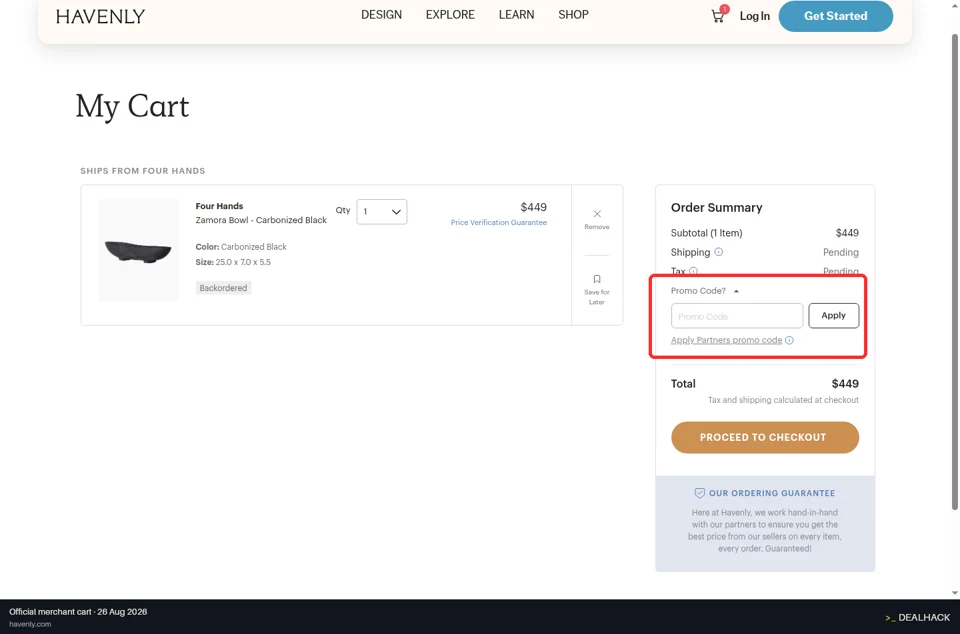
Task: Go to the HAVENLY home logo
Action: (100, 17)
